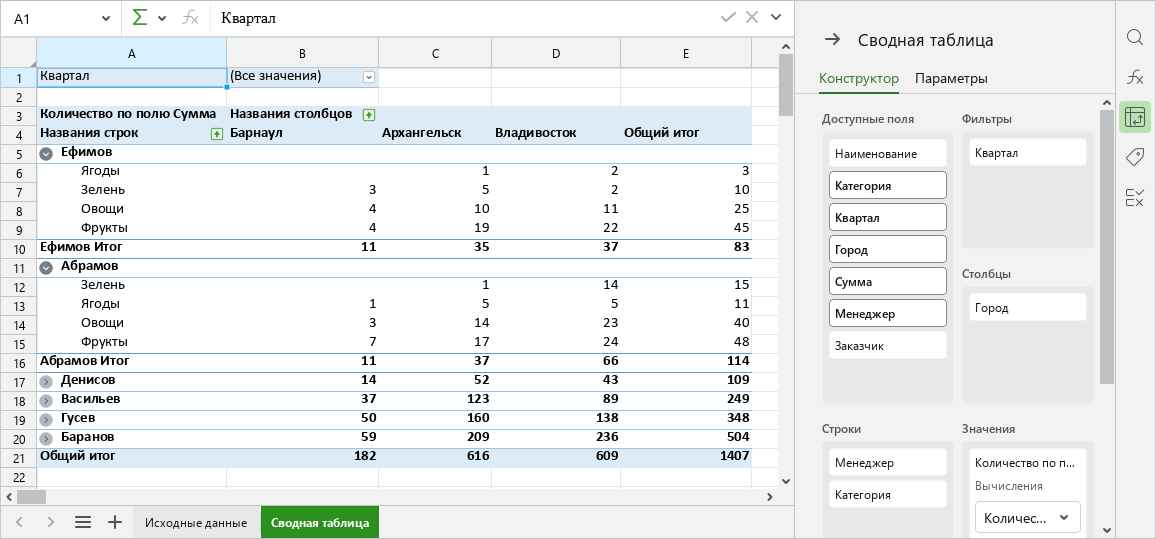Click the Архангельск column label
This screenshot has width=1156, height=539.
pos(422,133)
